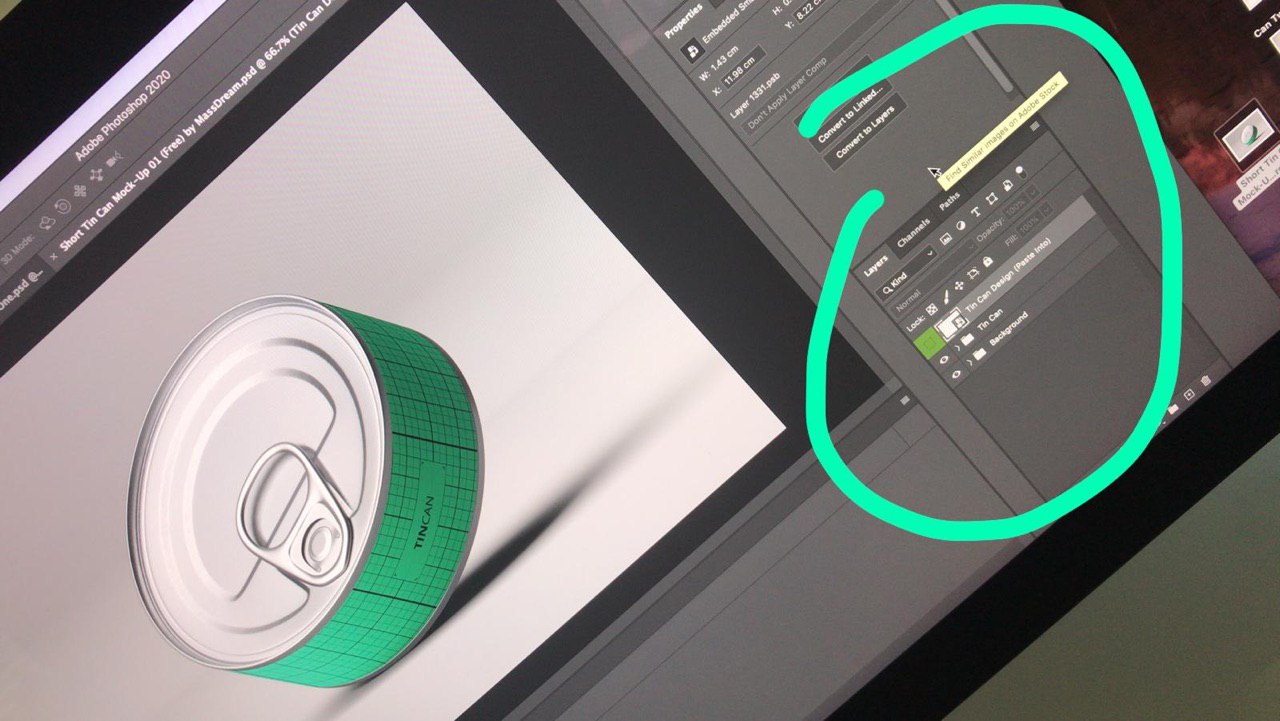Toggle lock image pixels brush icon
Image resolution: width=1280 pixels, height=721 pixels.
tap(946, 297)
